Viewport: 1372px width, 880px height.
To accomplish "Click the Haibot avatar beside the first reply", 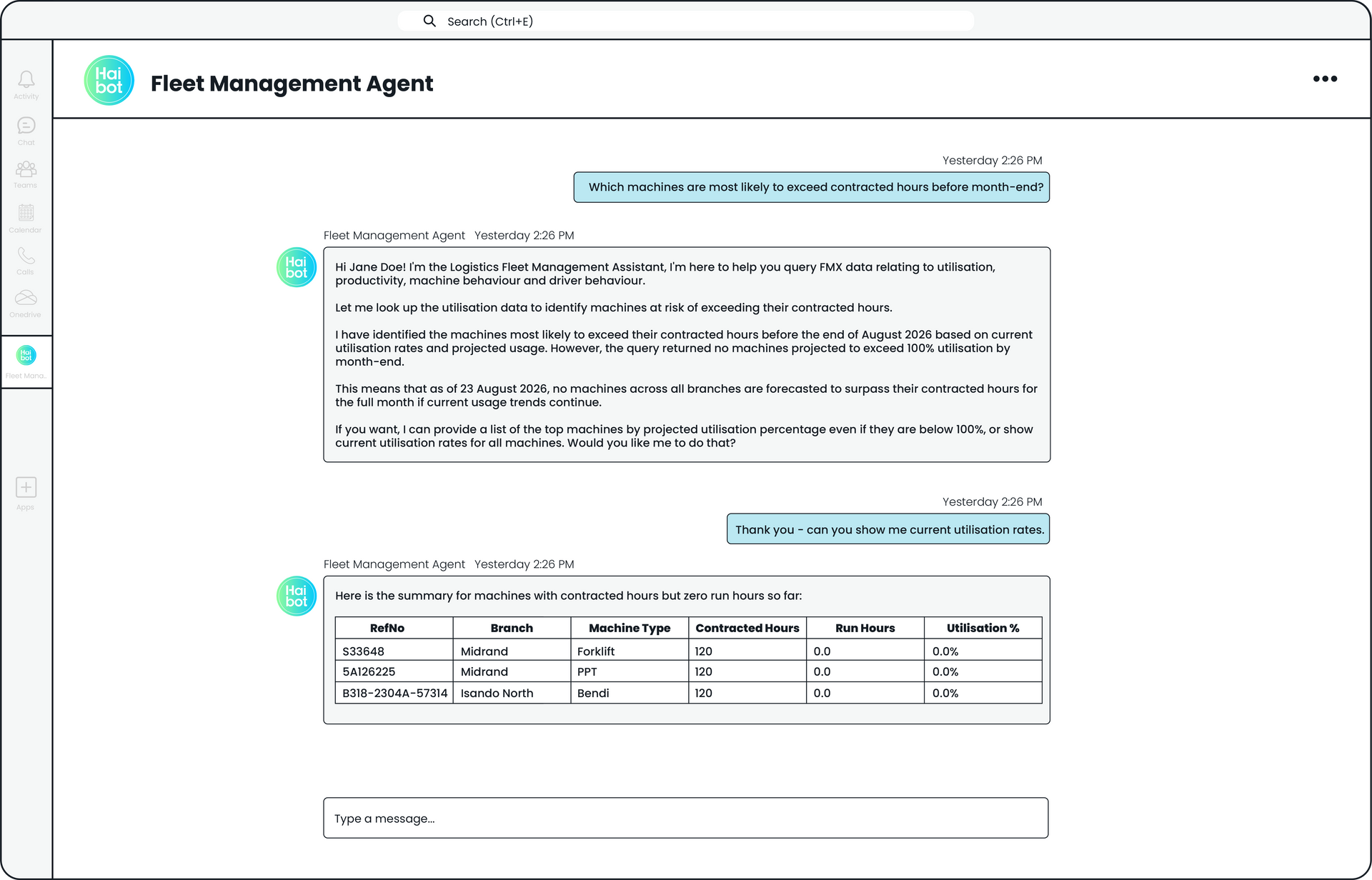I will (x=297, y=267).
